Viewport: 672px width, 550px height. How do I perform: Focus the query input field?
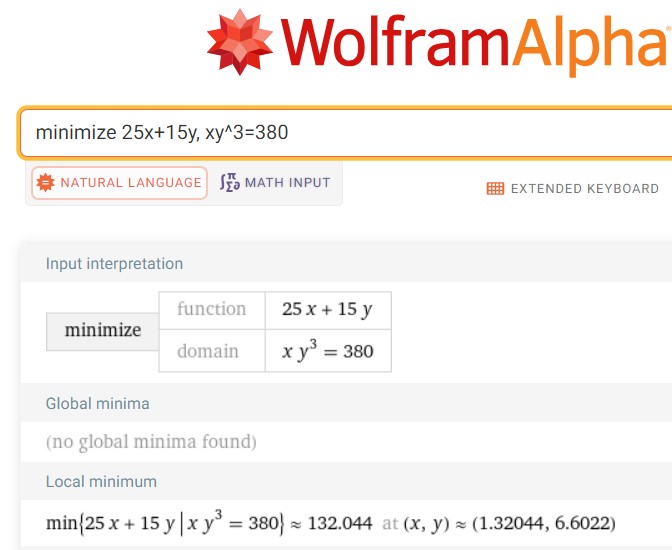(x=345, y=132)
